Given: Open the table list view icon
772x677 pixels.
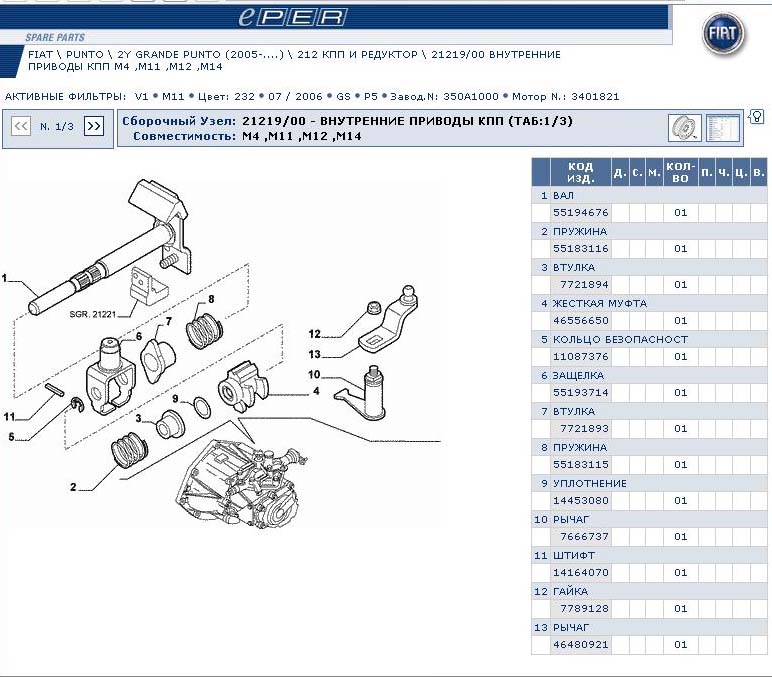Looking at the screenshot, I should [721, 128].
